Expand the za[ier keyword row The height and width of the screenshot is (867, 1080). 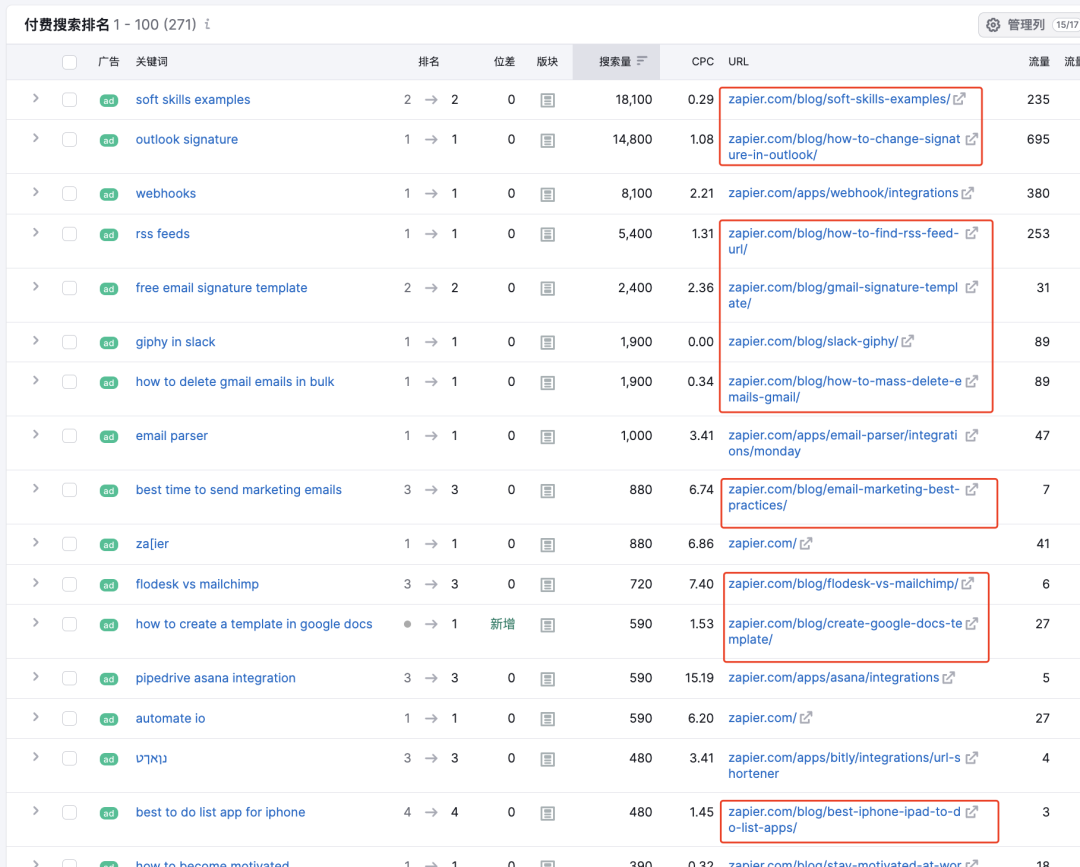36,543
